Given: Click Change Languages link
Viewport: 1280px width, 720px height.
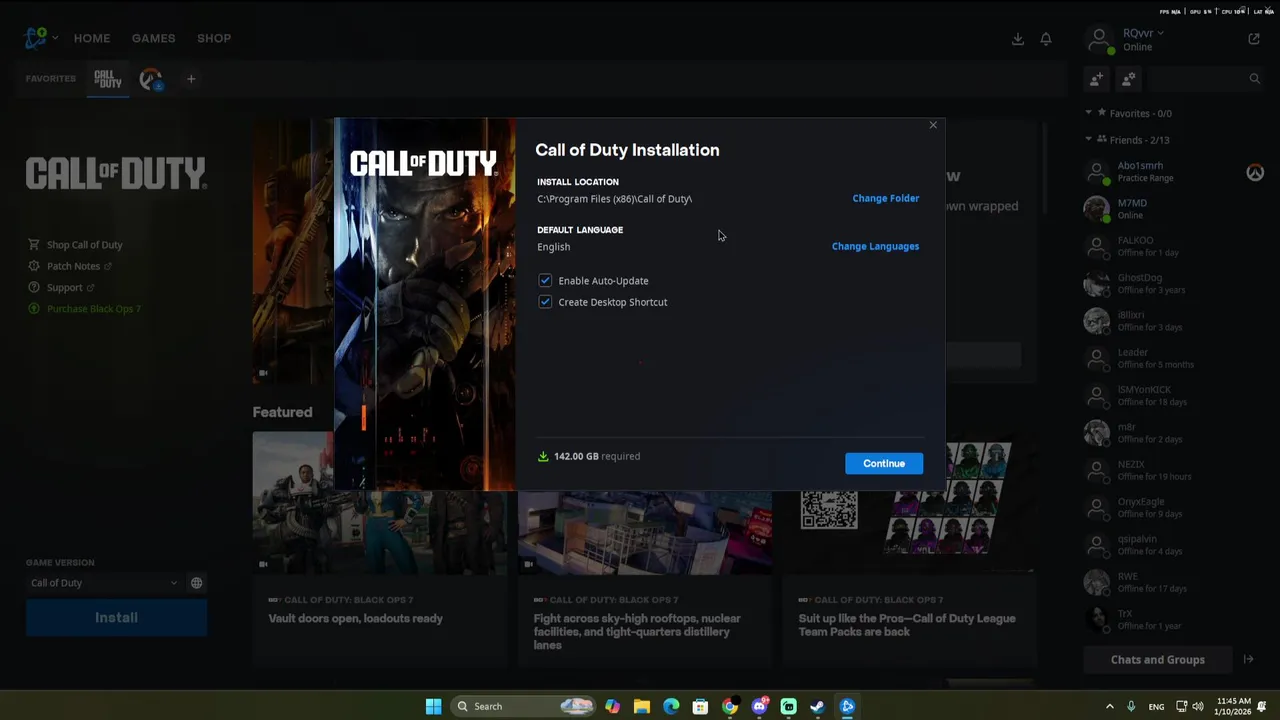Looking at the screenshot, I should click(875, 246).
